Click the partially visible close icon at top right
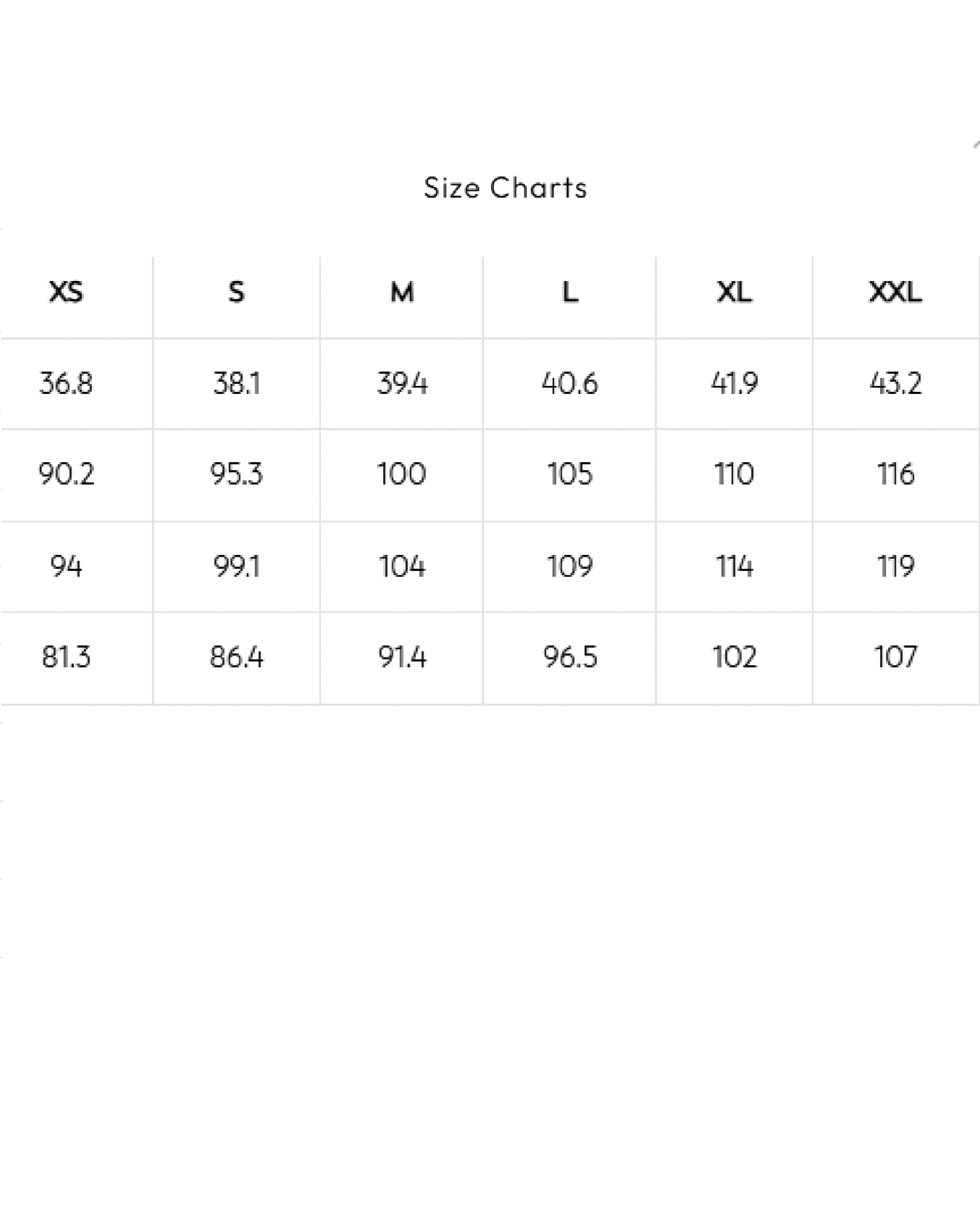Viewport: 980px width, 1229px height. [x=975, y=145]
